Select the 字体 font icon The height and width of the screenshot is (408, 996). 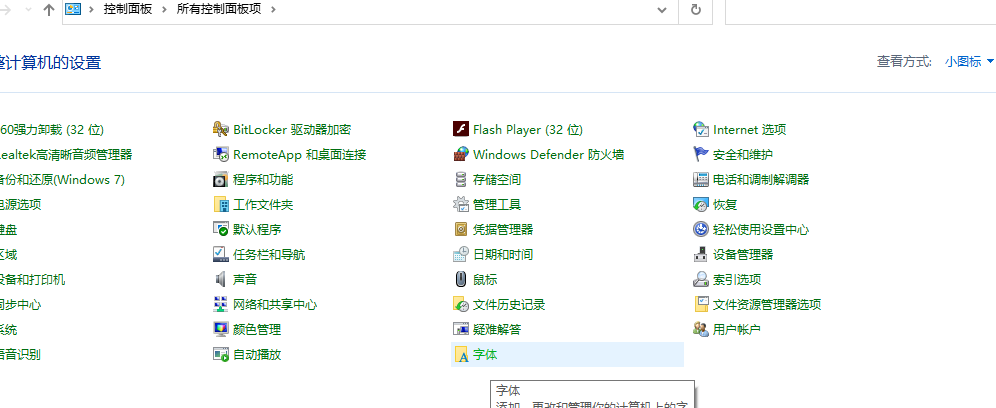point(461,355)
